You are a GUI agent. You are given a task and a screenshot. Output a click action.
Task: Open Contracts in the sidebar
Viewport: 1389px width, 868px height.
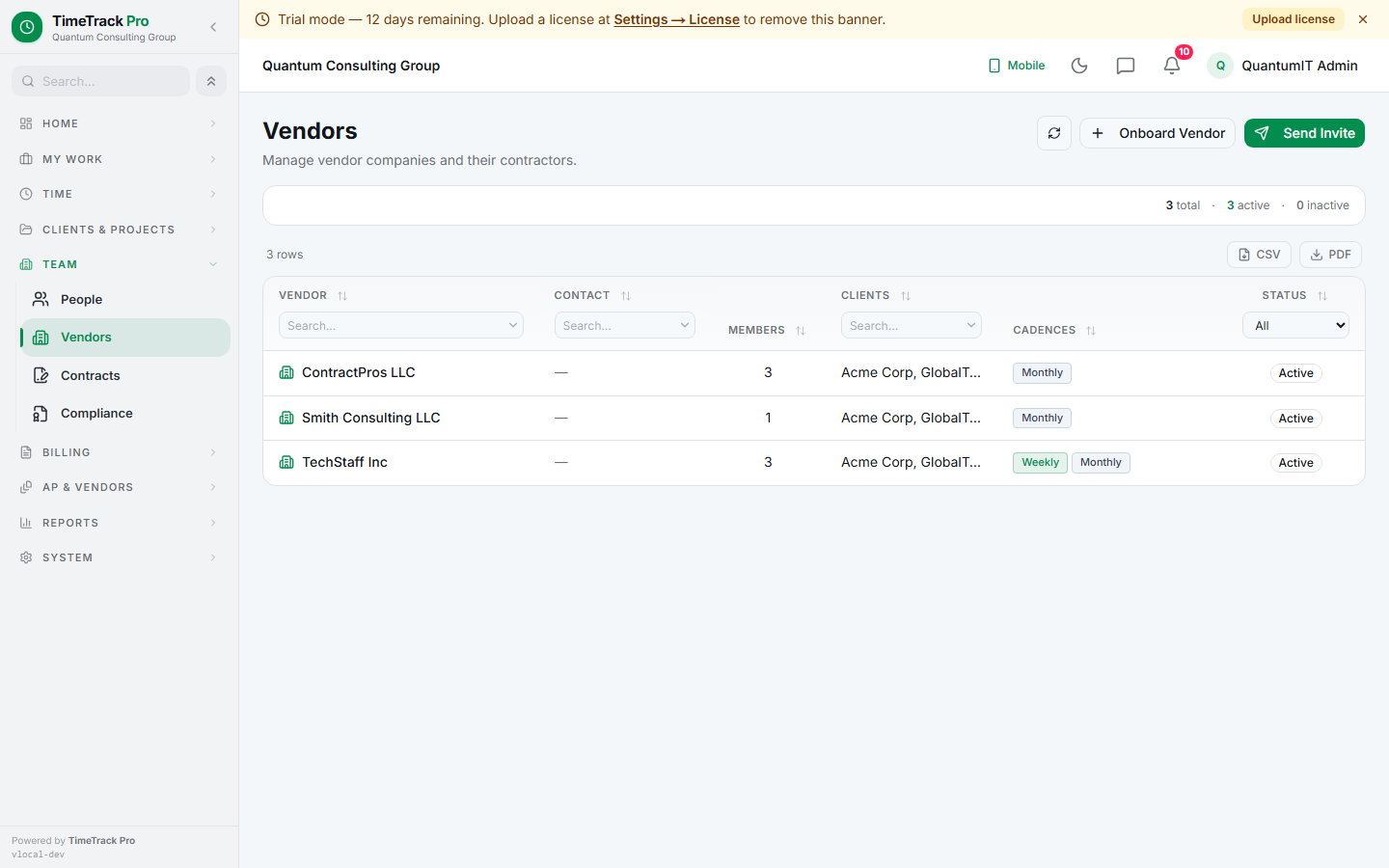125,375
